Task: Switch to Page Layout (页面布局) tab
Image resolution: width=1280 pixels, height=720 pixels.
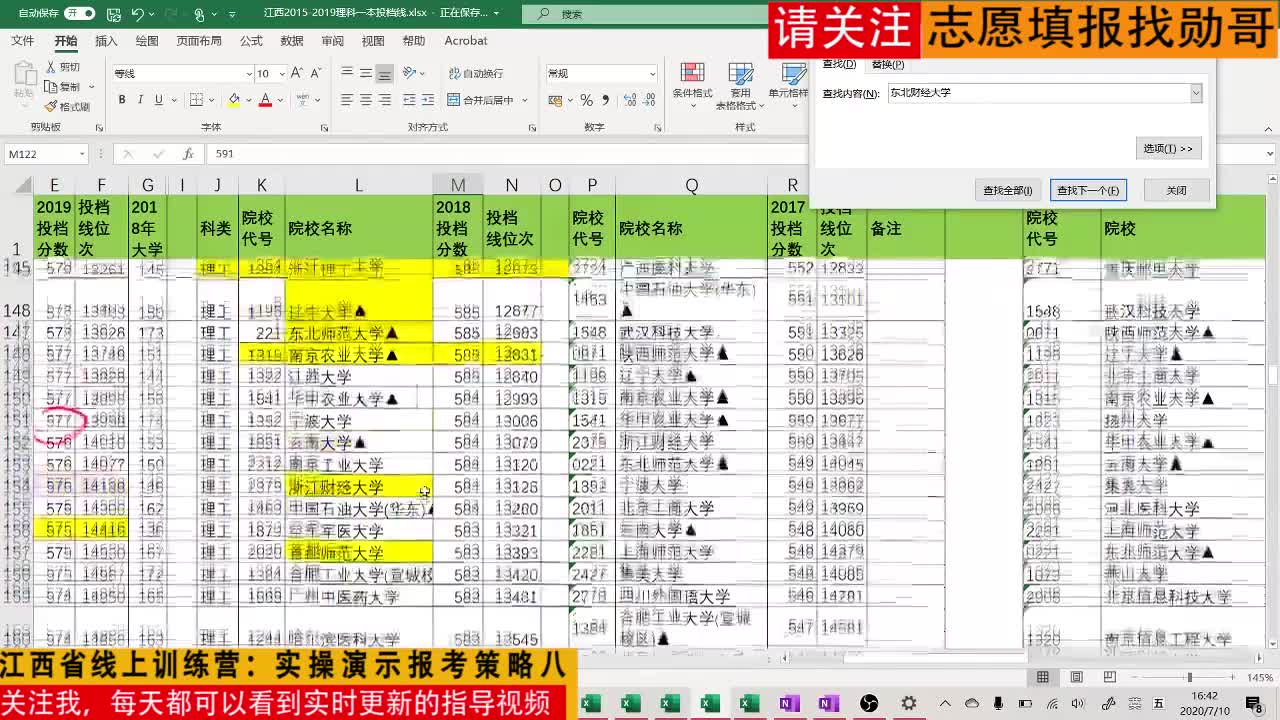Action: pyautogui.click(x=199, y=41)
